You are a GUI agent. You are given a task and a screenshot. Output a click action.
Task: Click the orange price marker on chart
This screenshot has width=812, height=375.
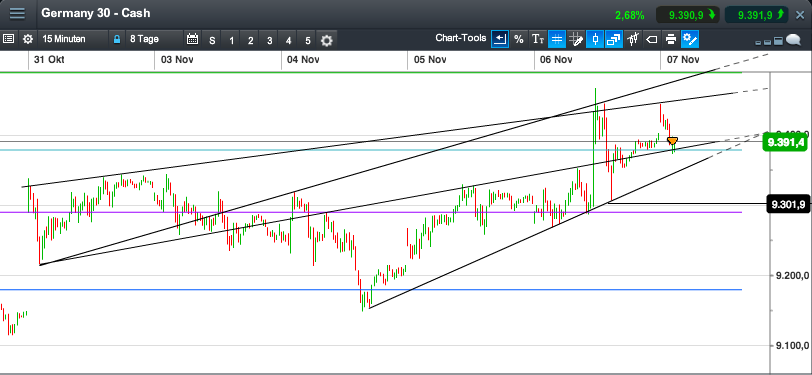[x=672, y=140]
